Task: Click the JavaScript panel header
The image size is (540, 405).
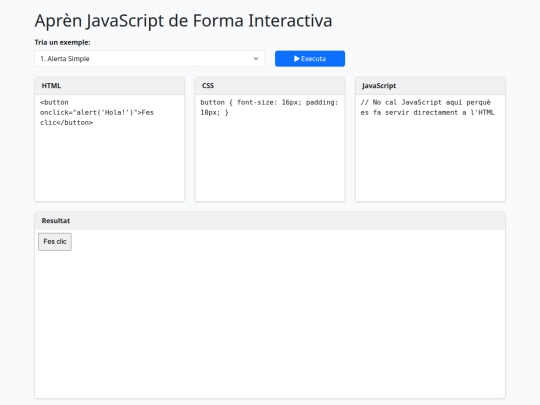Action: (x=430, y=86)
